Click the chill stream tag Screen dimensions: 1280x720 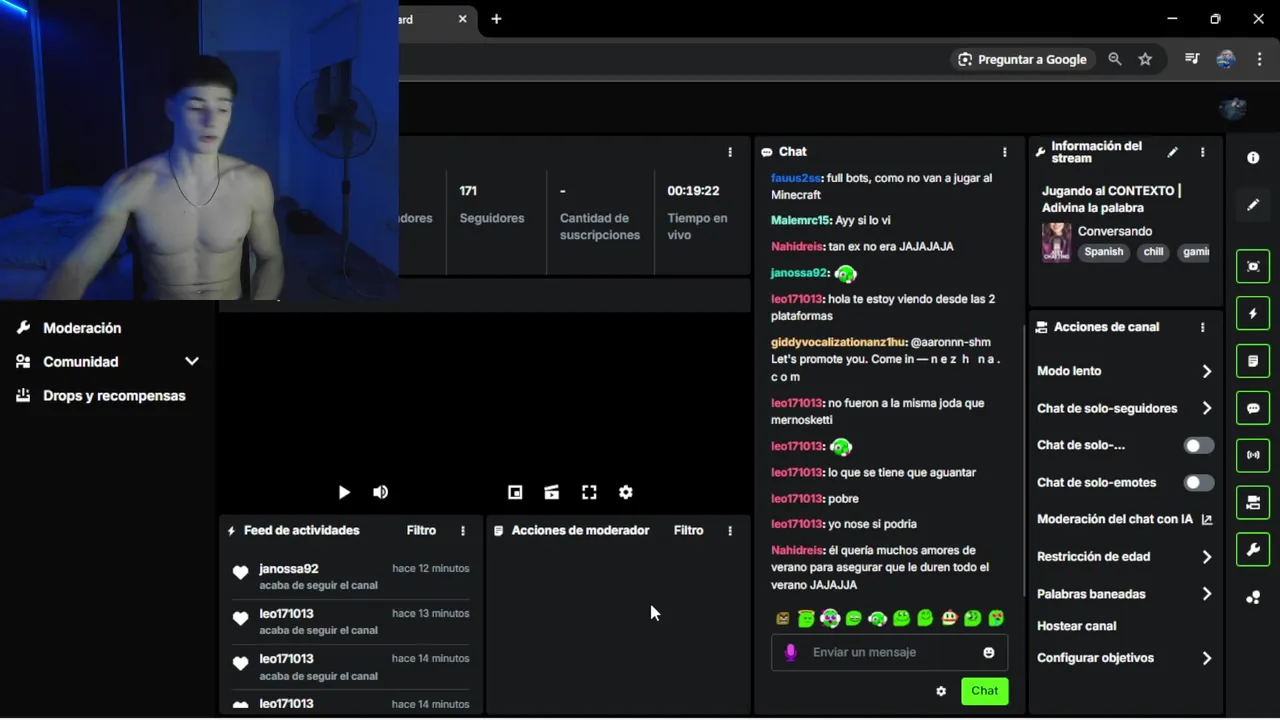(1153, 252)
